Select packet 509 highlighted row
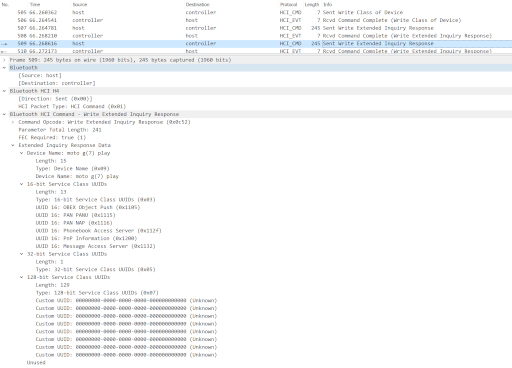This screenshot has height=368, width=512. click(256, 43)
